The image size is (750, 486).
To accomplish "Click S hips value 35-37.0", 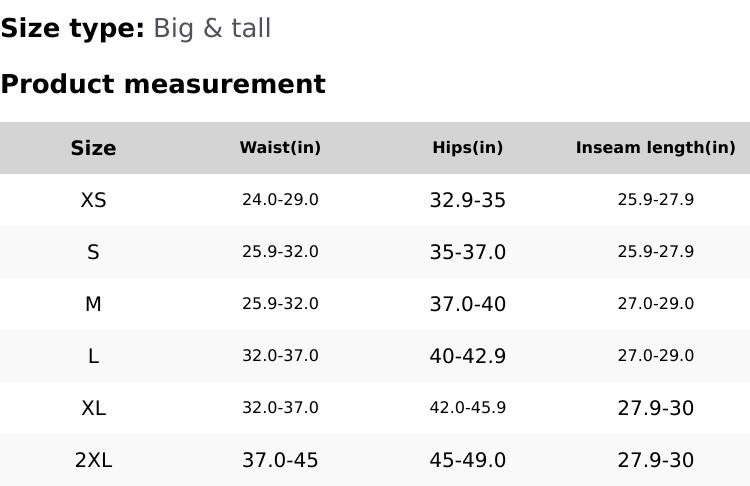I will [468, 252].
